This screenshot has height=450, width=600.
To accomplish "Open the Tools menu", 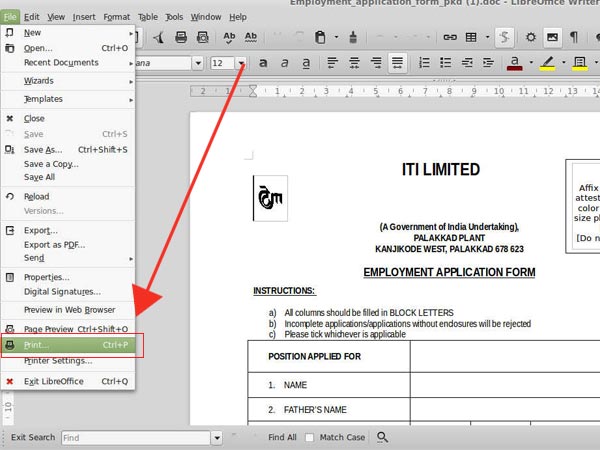I will point(174,17).
